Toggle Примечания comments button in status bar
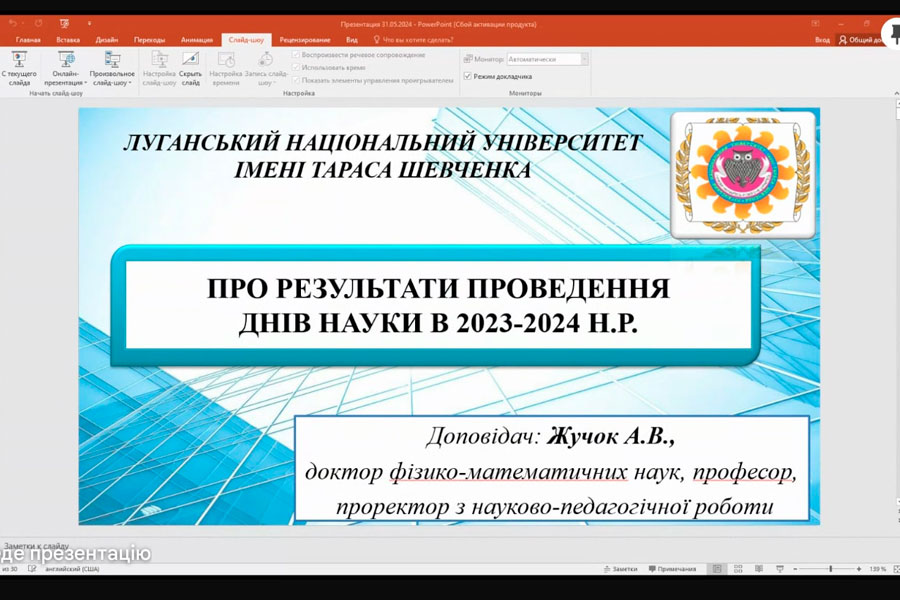This screenshot has width=900, height=600. pos(672,569)
